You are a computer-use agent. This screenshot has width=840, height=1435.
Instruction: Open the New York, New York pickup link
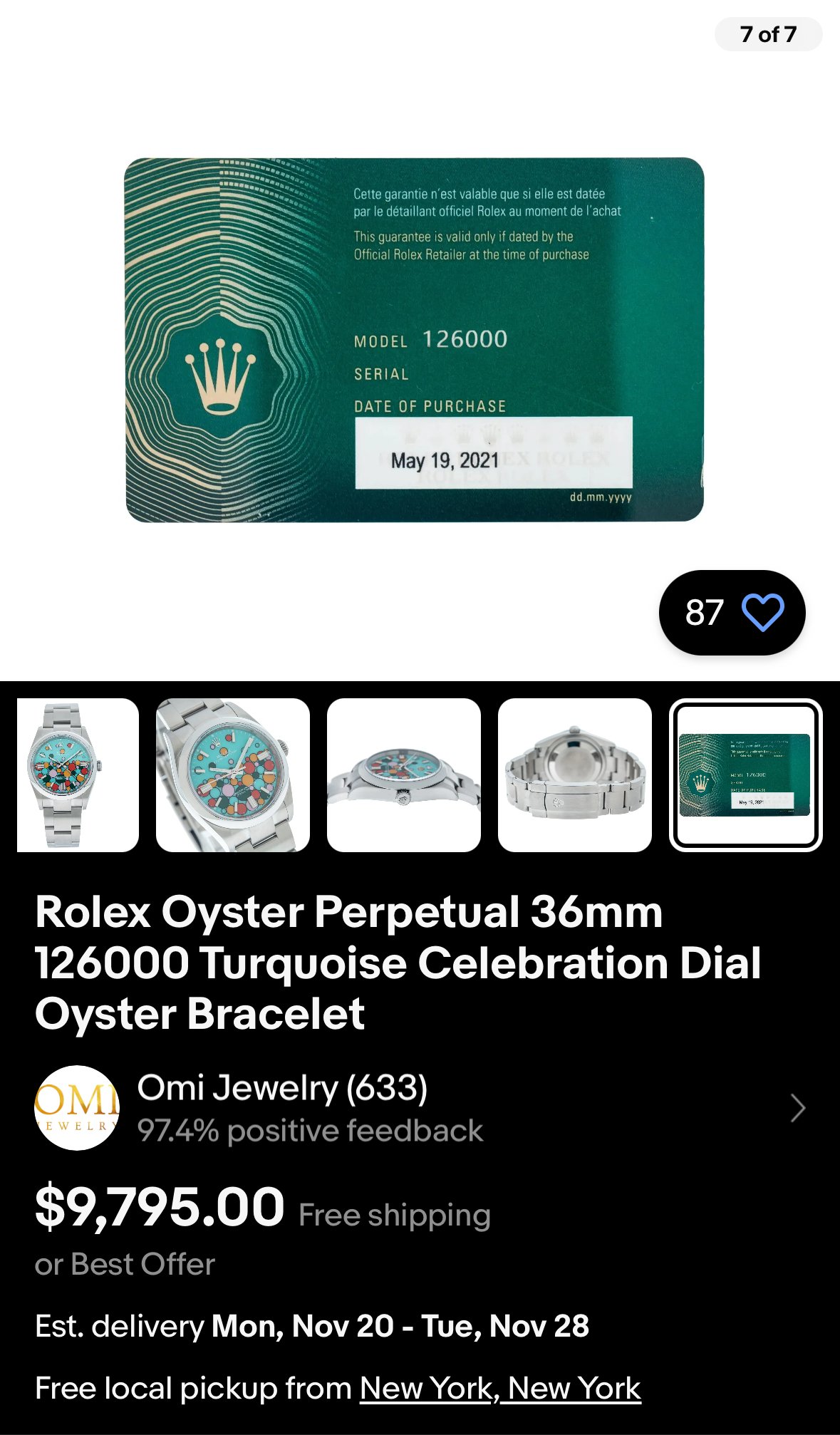coord(500,1388)
